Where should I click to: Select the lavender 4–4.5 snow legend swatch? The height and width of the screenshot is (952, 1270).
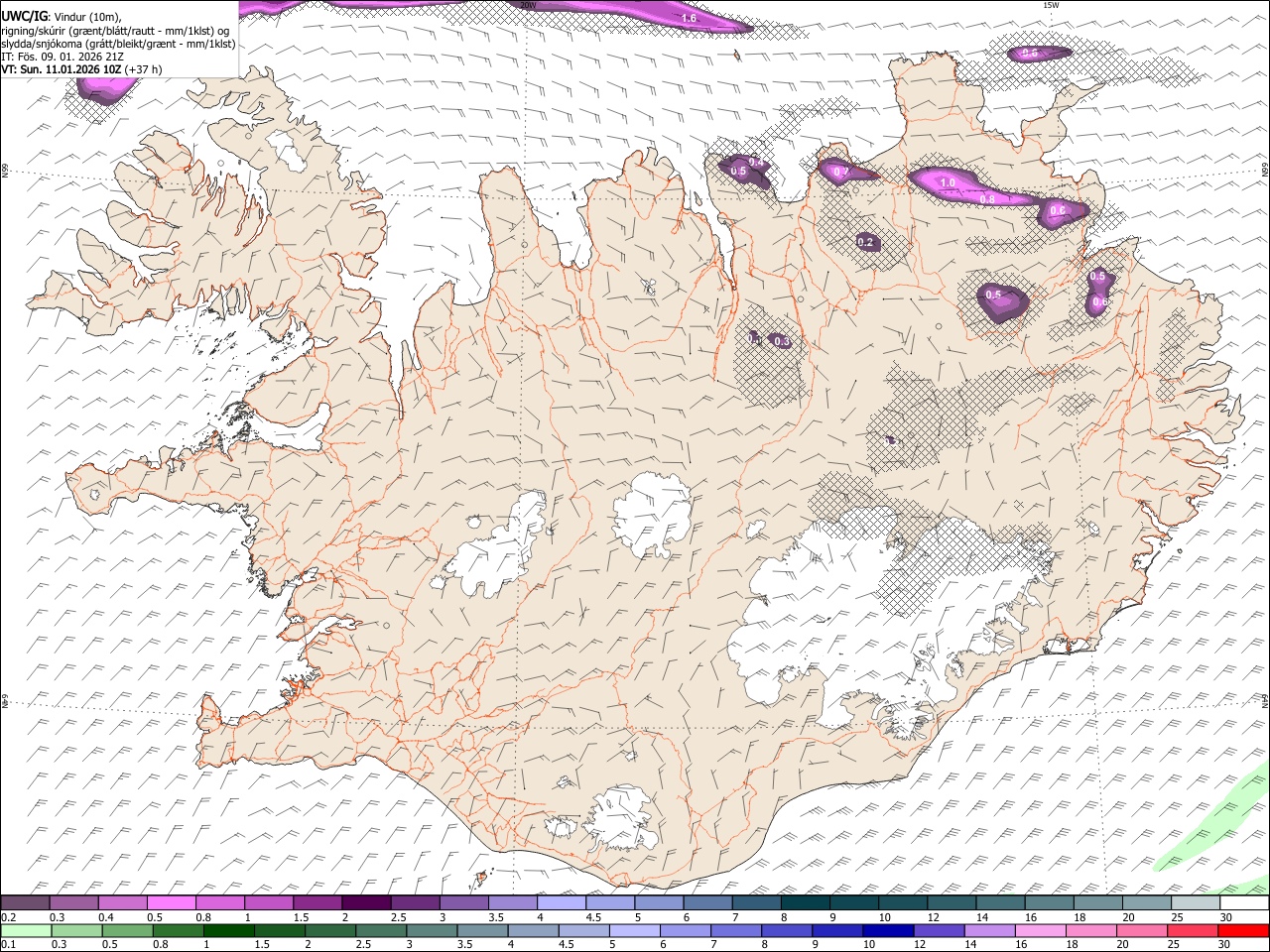point(562,902)
